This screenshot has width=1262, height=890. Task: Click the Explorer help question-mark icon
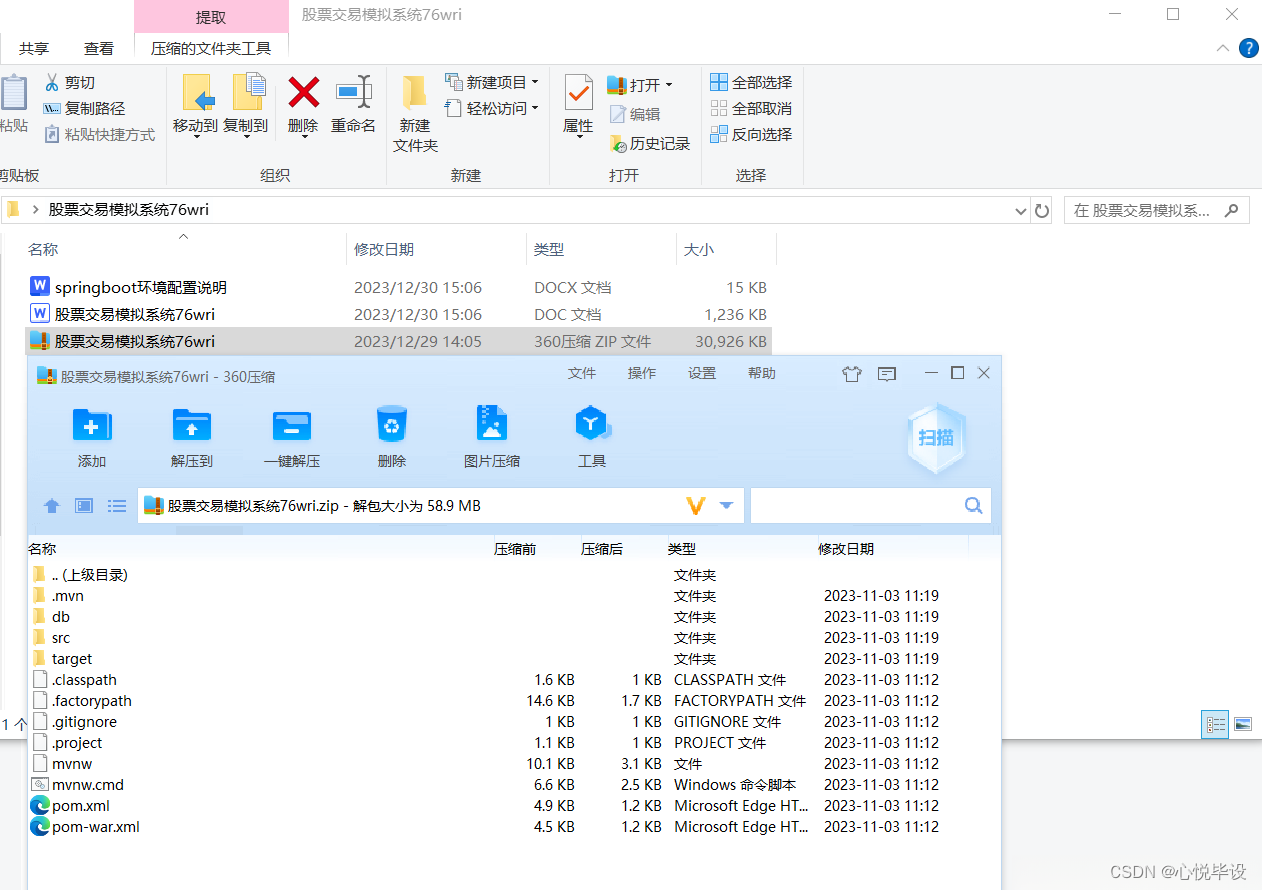coord(1248,48)
